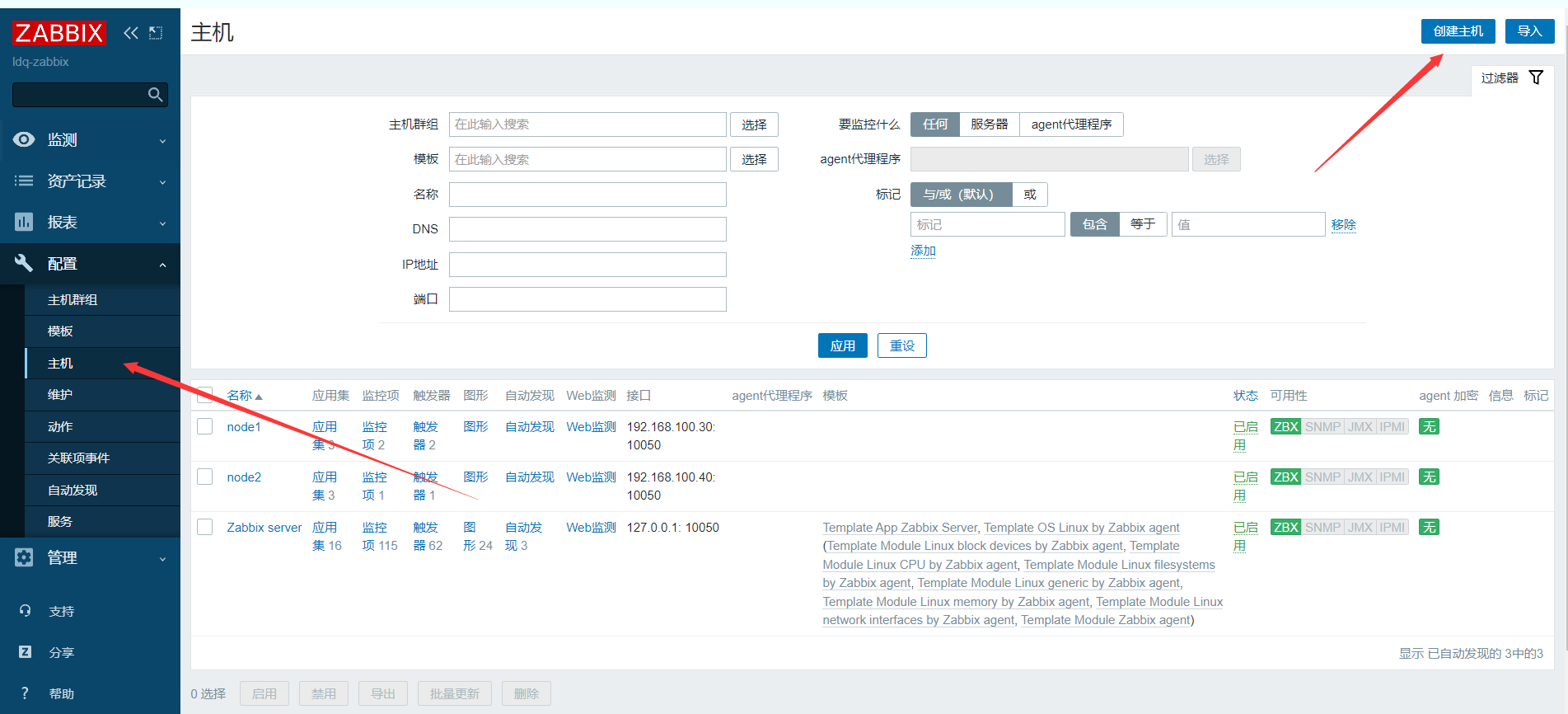
Task: Click the Zabbix logo
Action: (59, 33)
